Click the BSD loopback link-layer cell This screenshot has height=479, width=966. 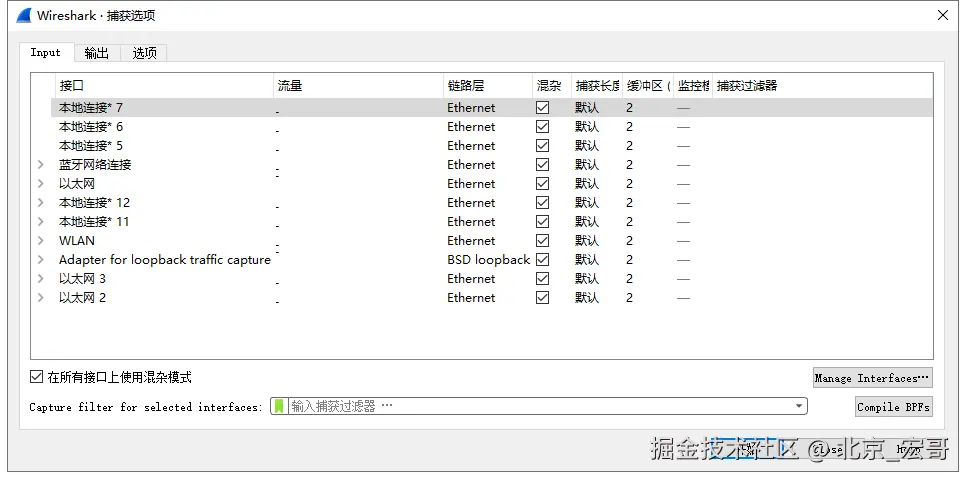coord(489,260)
